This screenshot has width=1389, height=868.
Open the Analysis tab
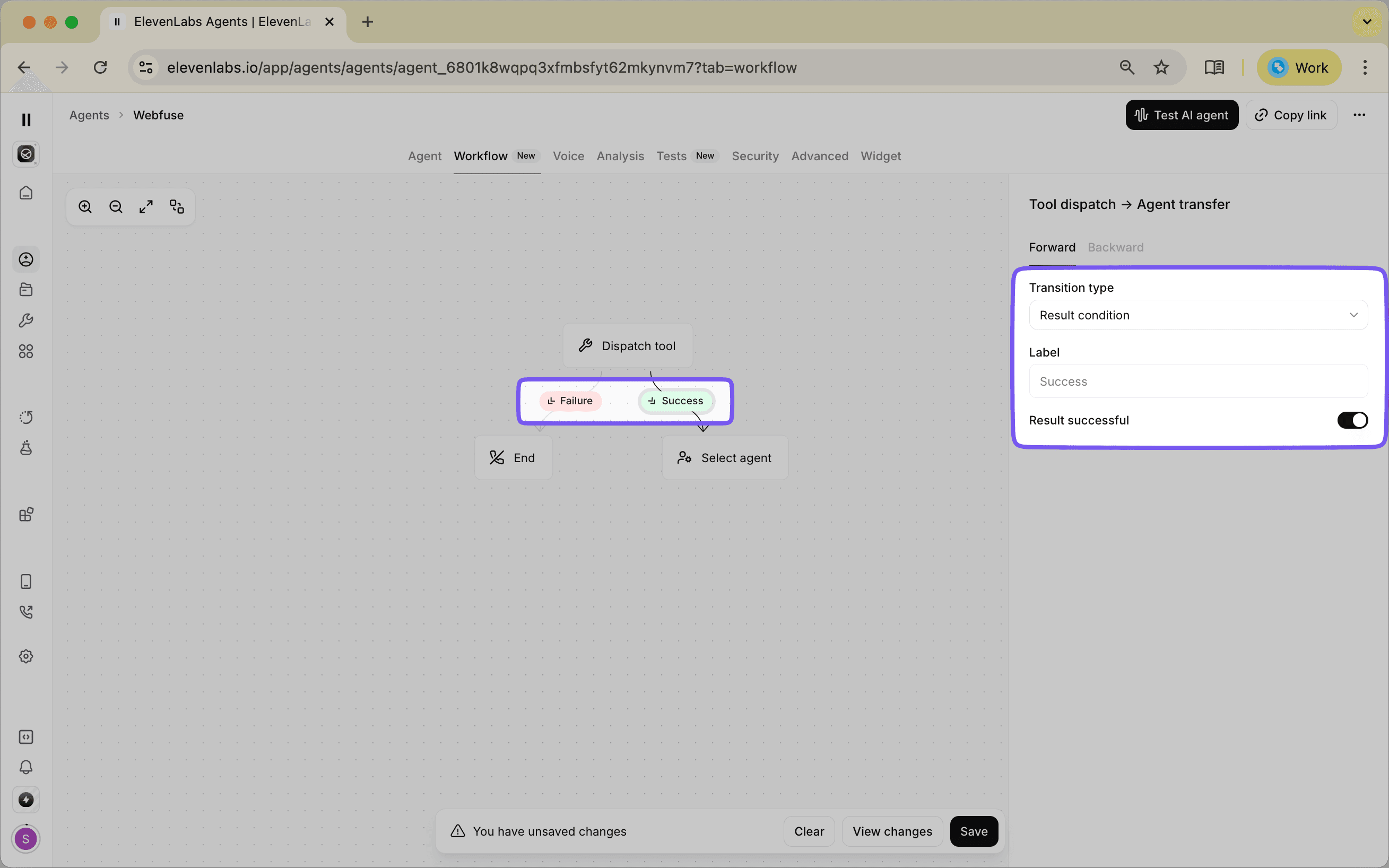coord(620,156)
